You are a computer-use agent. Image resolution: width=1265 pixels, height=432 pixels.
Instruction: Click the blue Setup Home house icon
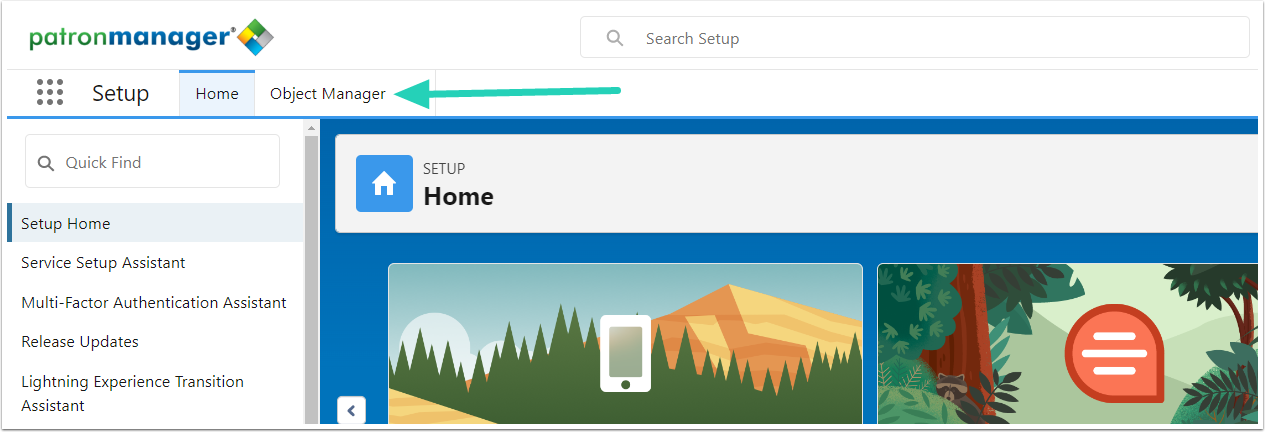pyautogui.click(x=384, y=183)
